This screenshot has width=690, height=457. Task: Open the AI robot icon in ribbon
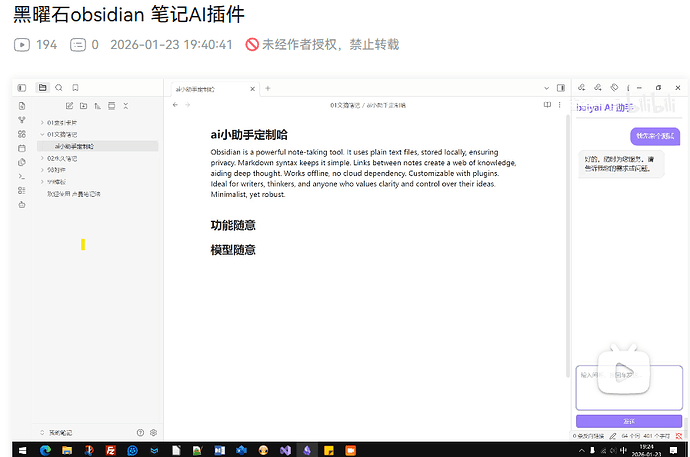coord(22,205)
